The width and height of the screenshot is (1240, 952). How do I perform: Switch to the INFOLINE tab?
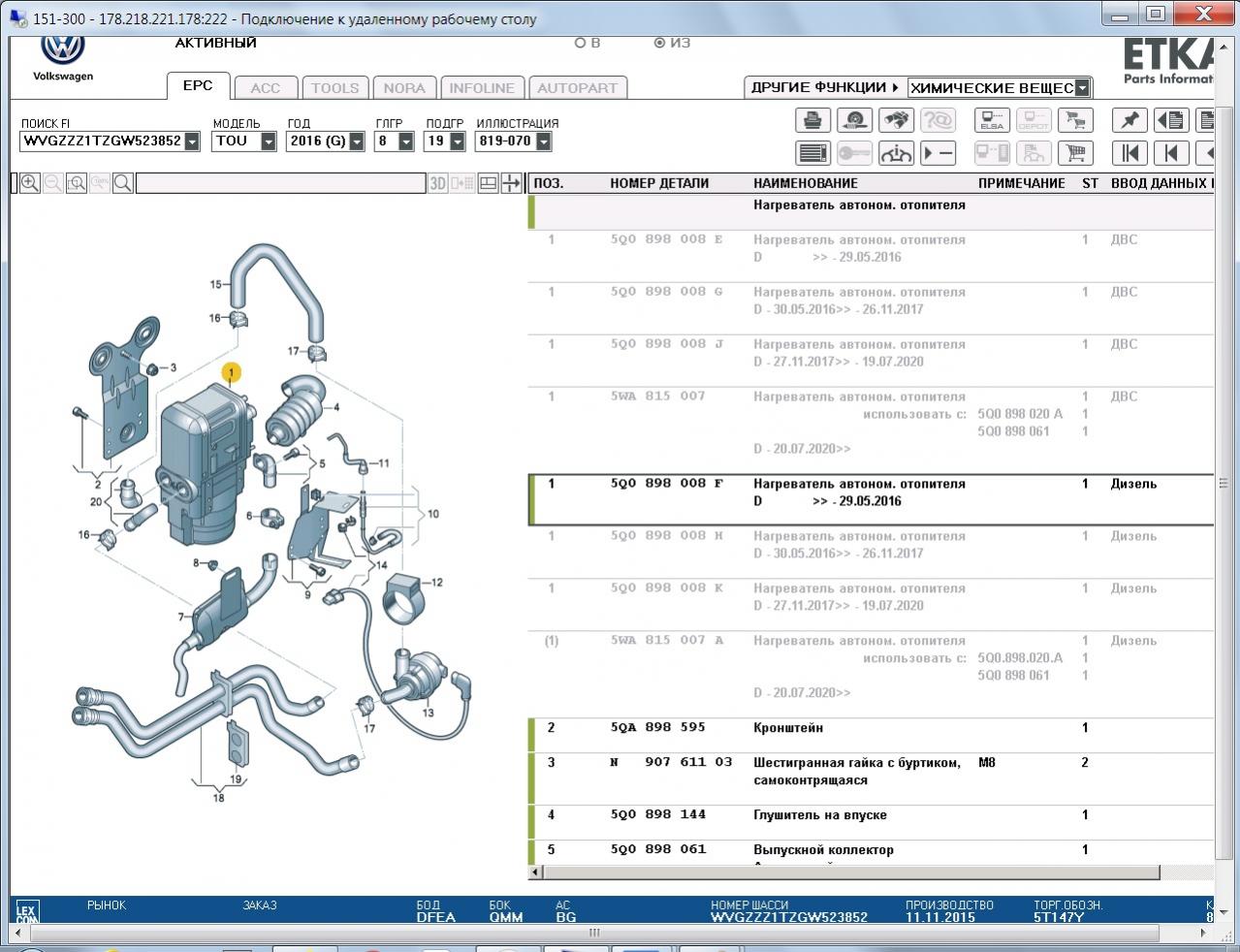pyautogui.click(x=483, y=88)
